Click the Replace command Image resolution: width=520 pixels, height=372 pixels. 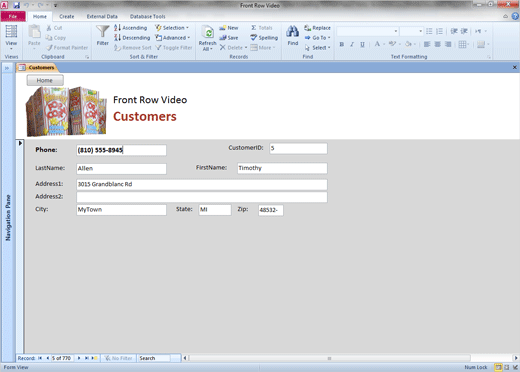(317, 28)
